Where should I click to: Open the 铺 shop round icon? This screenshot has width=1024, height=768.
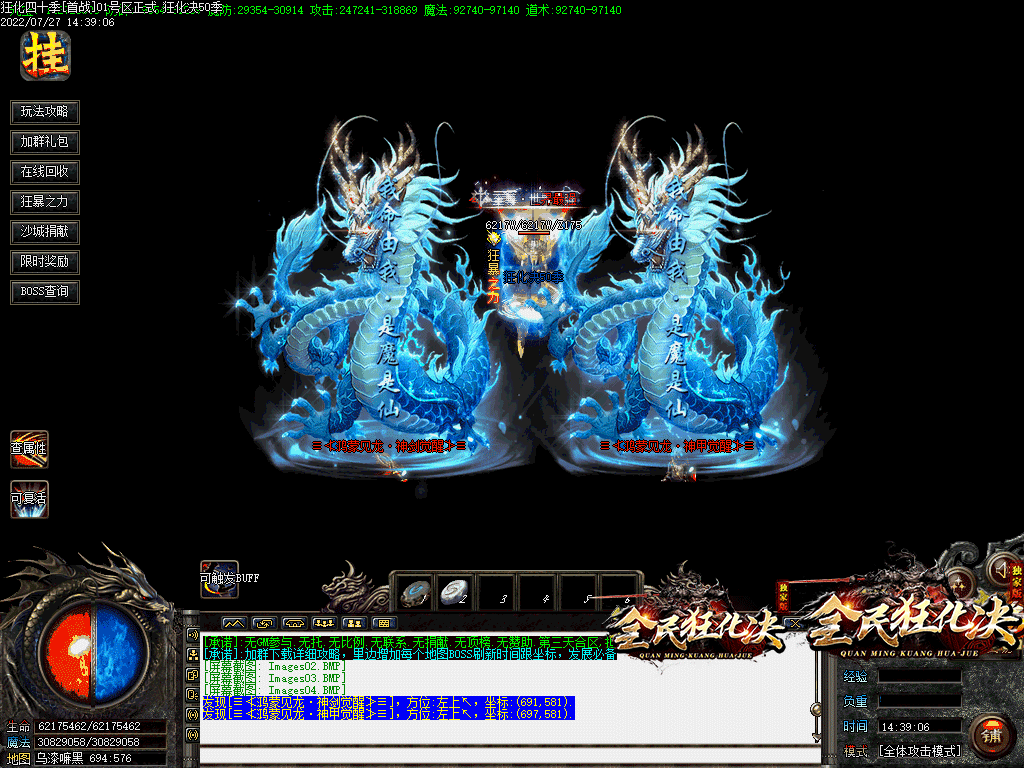992,736
